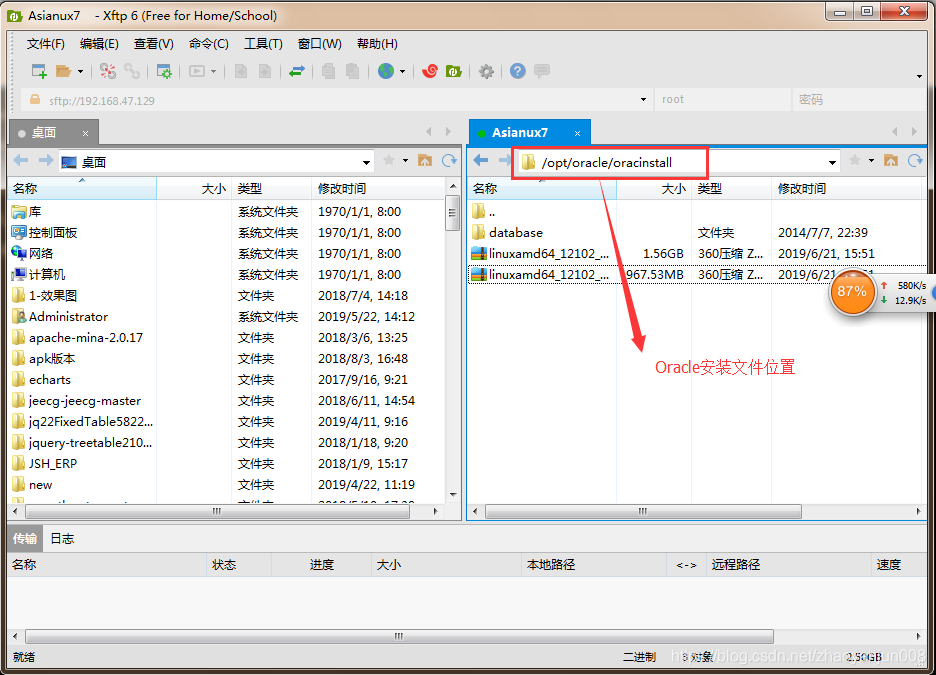936x675 pixels.
Task: Open Session Properties window-gear icon
Action: (164, 72)
